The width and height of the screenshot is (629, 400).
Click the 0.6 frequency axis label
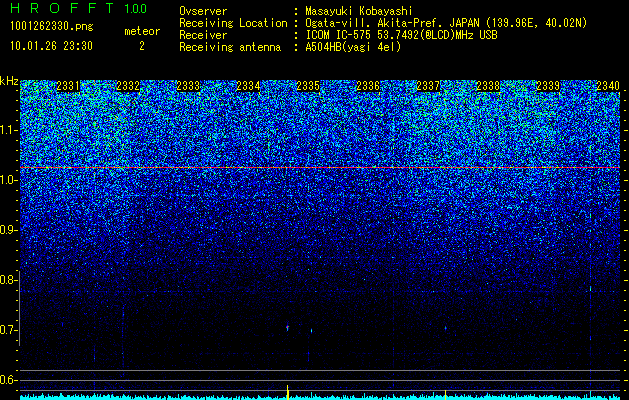pyautogui.click(x=8, y=380)
